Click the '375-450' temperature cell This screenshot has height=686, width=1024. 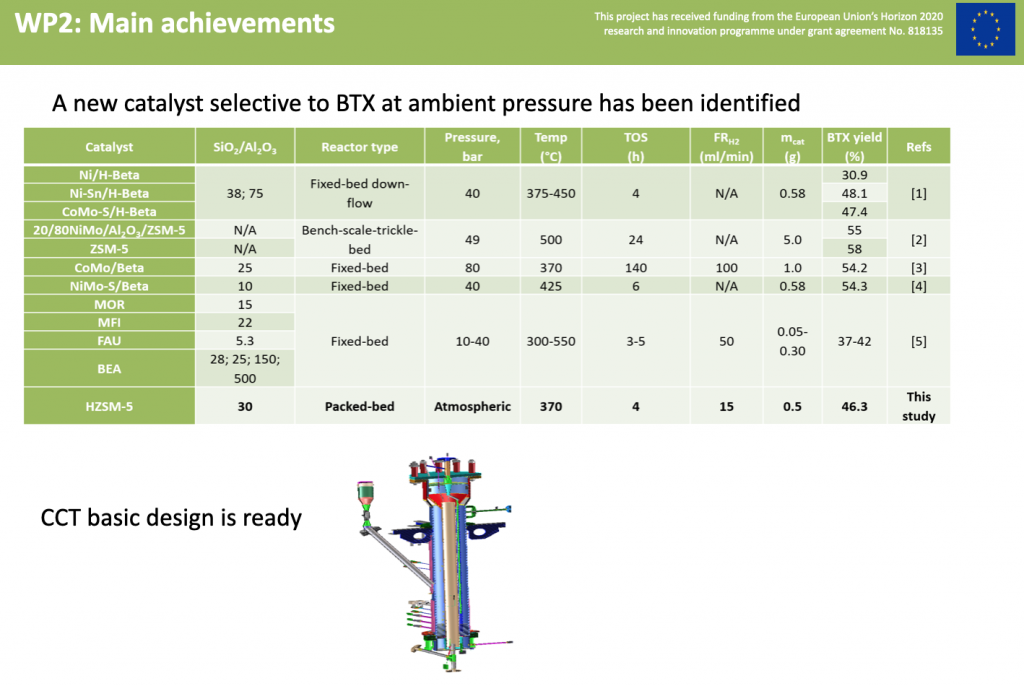(551, 193)
